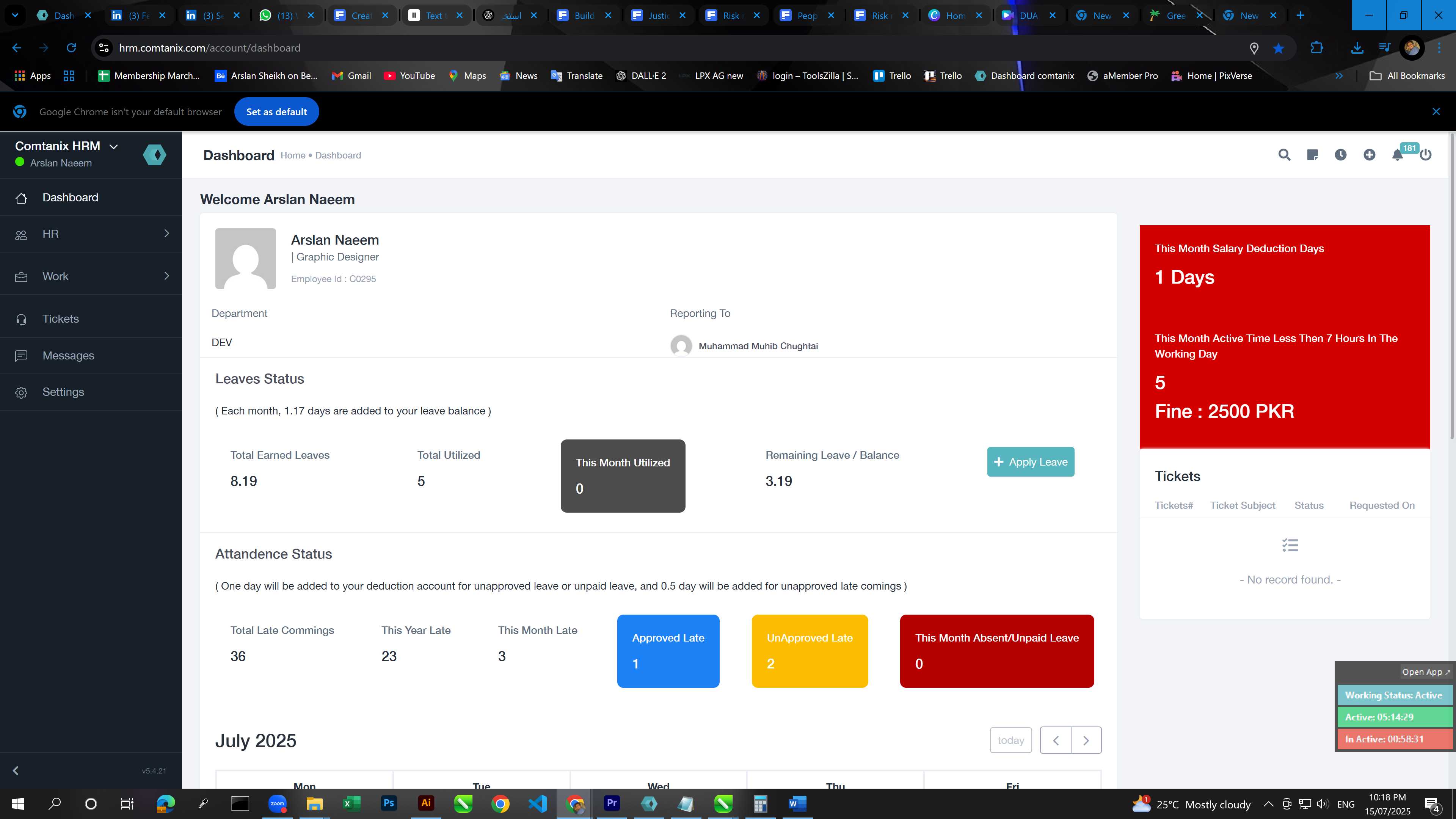The width and height of the screenshot is (1456, 819).
Task: Open the search icon in dashboard header
Action: 1284,155
